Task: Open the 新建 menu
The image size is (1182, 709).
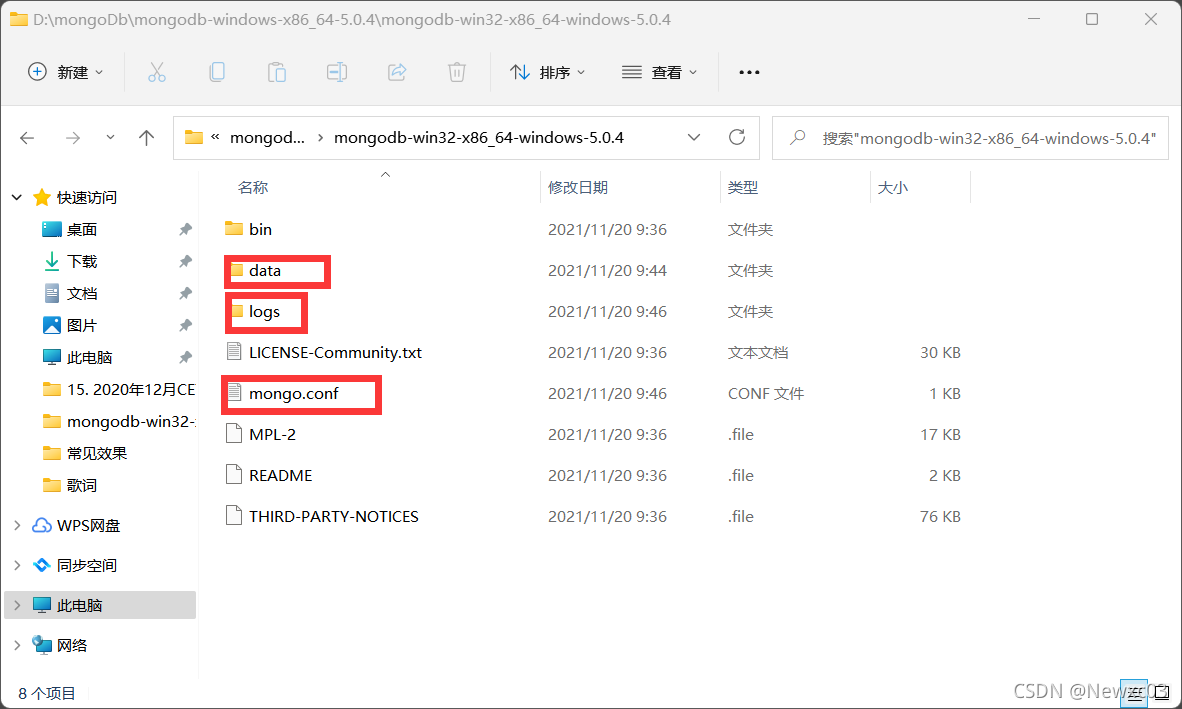Action: click(x=65, y=71)
